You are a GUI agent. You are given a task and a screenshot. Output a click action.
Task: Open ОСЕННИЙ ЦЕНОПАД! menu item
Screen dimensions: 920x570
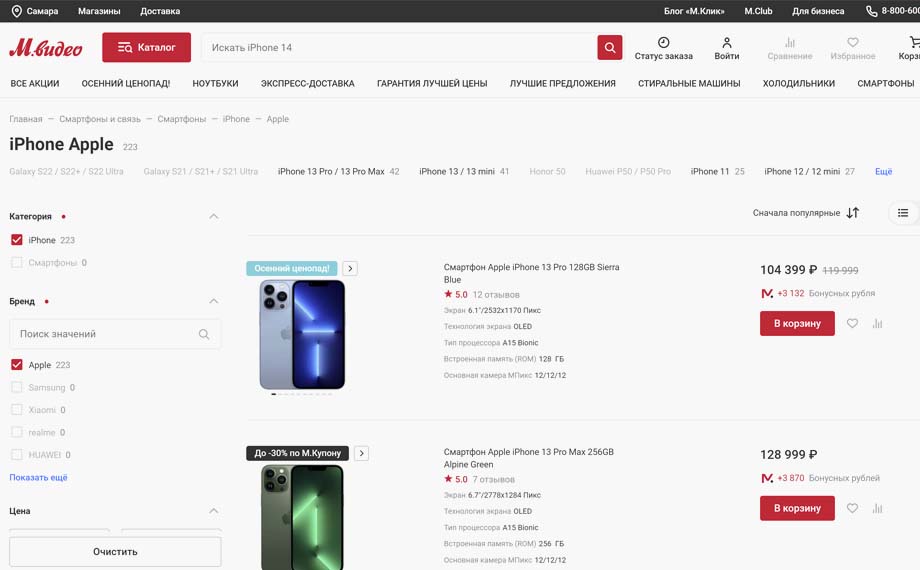coord(126,83)
